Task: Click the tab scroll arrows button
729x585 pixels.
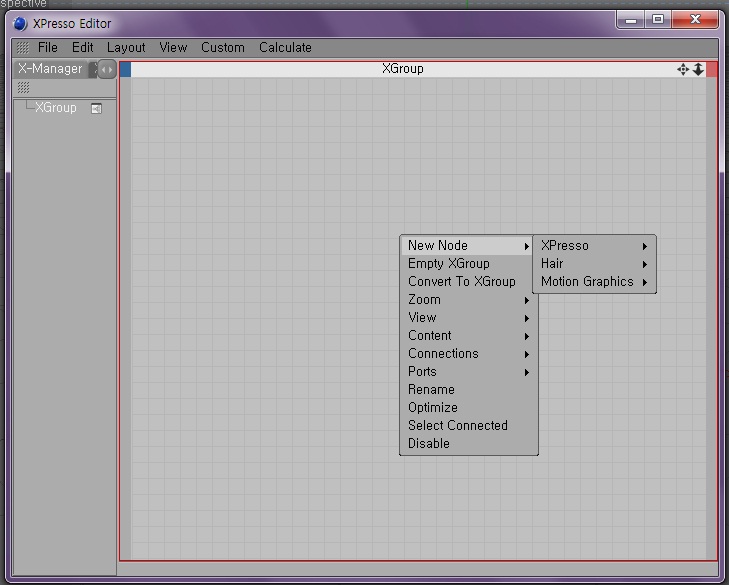Action: point(107,70)
